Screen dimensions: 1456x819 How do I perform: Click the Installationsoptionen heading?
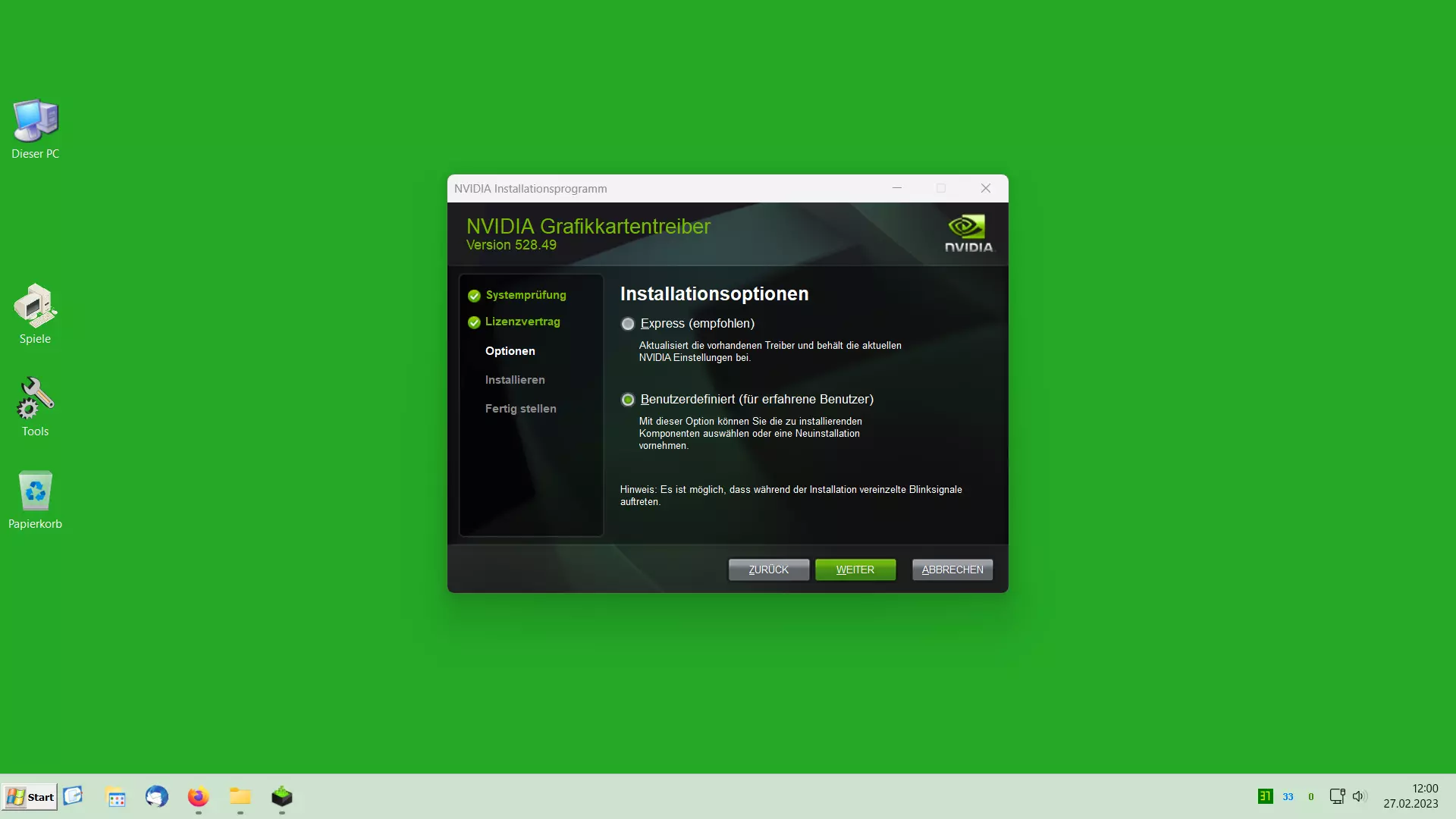pyautogui.click(x=714, y=294)
